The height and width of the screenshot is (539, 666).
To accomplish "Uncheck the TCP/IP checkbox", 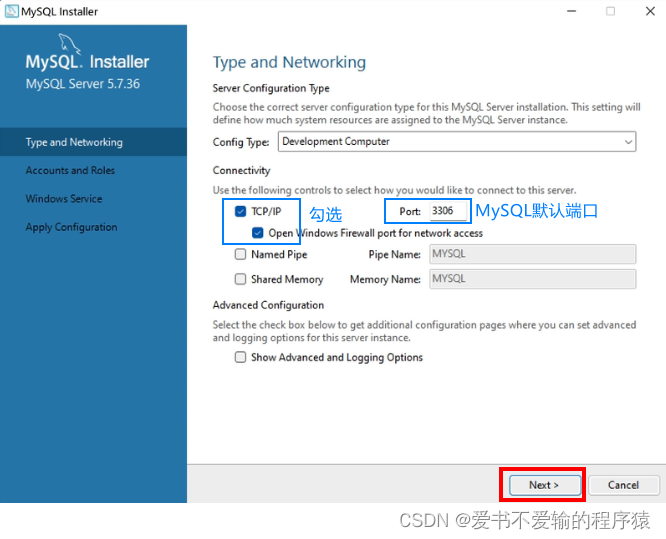I will (x=240, y=211).
